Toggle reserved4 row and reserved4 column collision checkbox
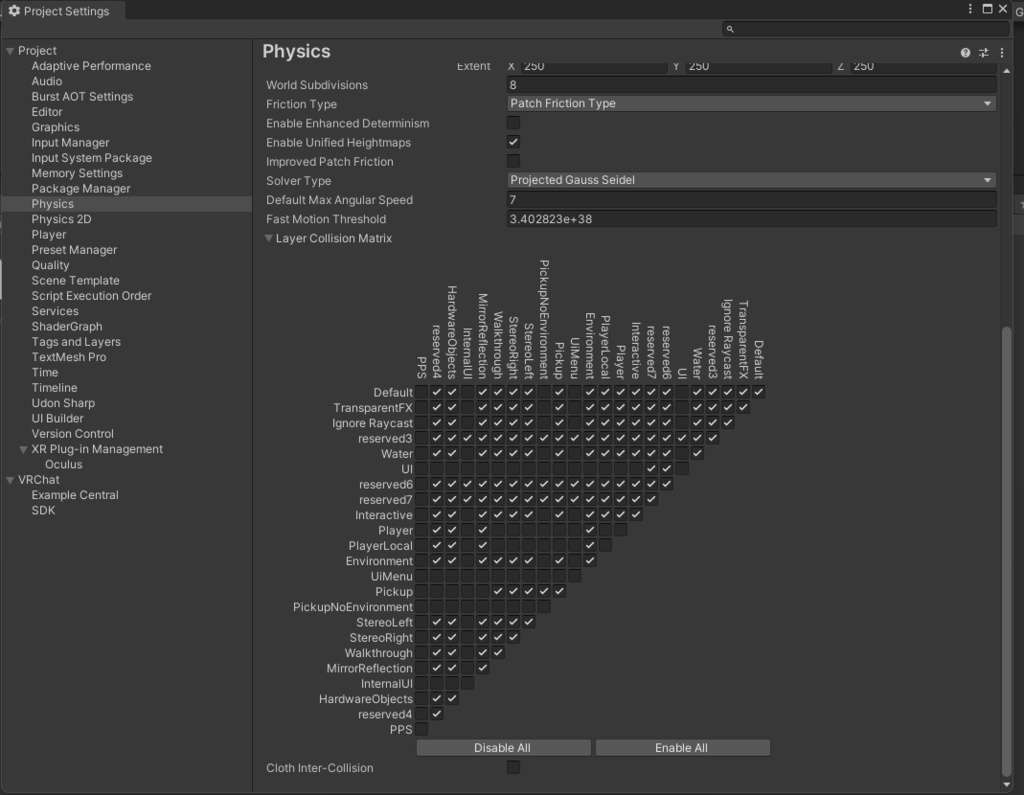The width and height of the screenshot is (1024, 795). click(x=437, y=714)
